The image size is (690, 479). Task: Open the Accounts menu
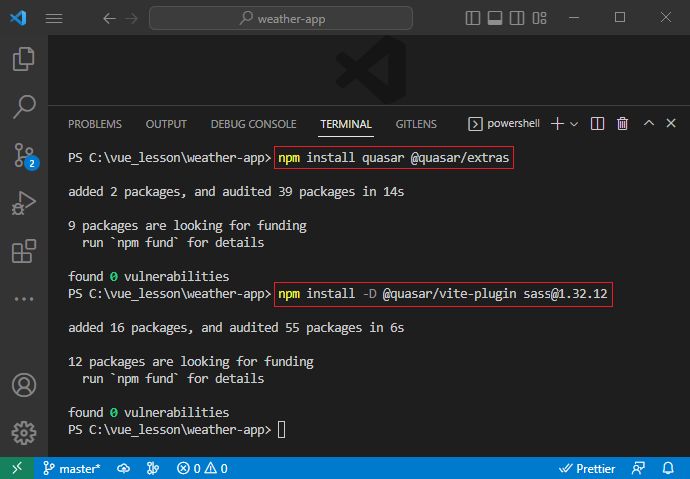point(24,385)
